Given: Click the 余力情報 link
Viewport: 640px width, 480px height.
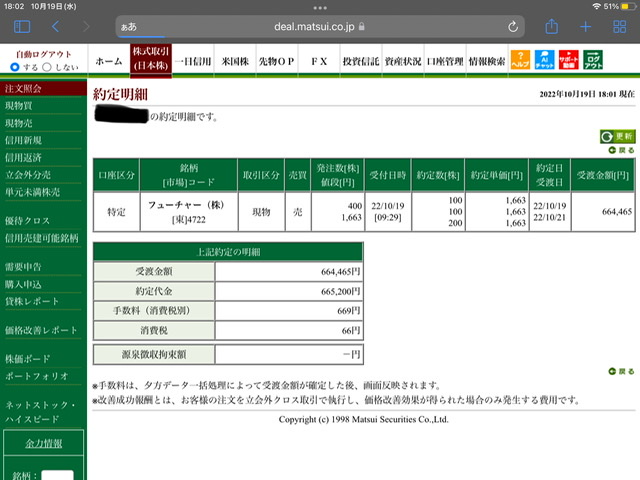Looking at the screenshot, I should click(44, 443).
